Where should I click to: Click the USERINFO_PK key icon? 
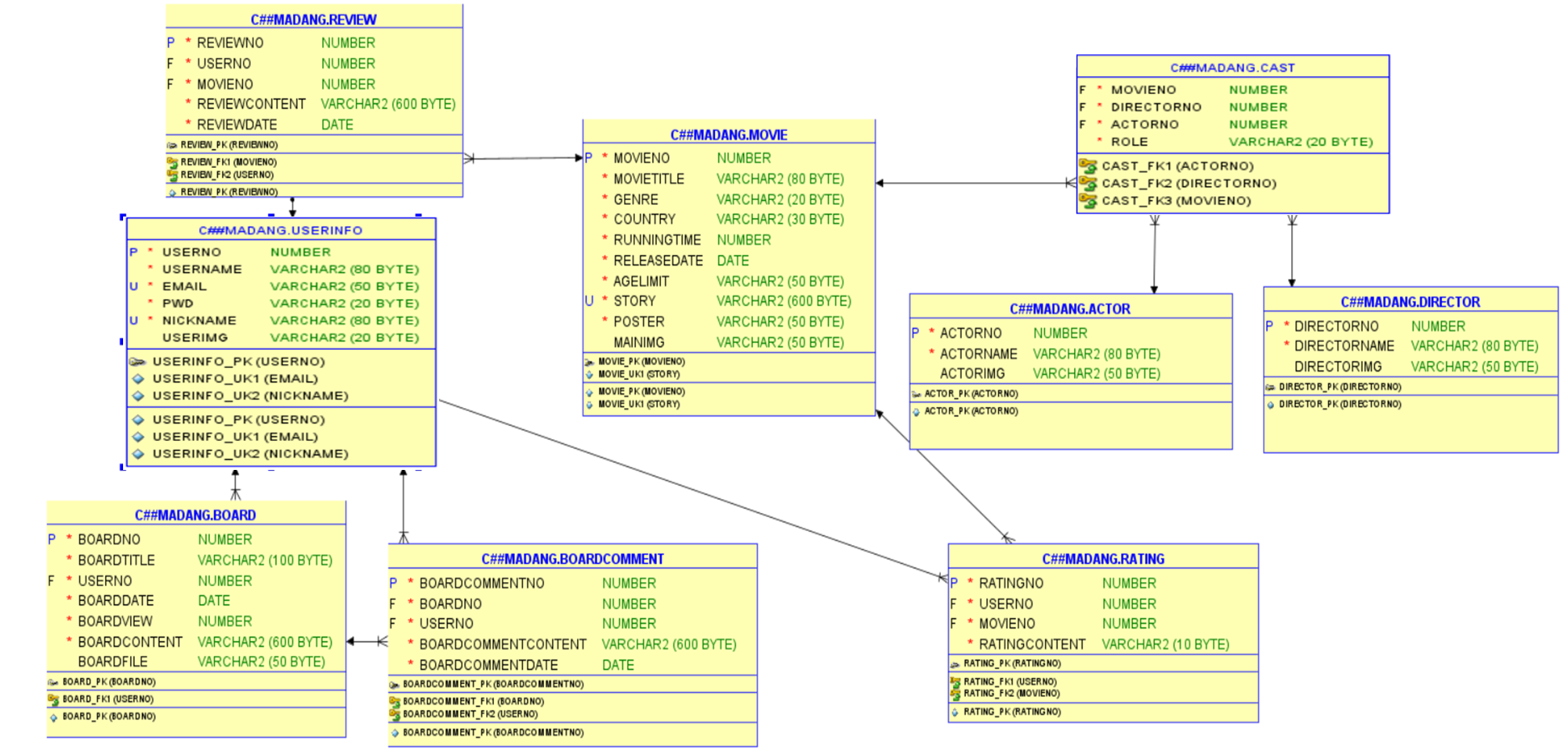tap(140, 362)
